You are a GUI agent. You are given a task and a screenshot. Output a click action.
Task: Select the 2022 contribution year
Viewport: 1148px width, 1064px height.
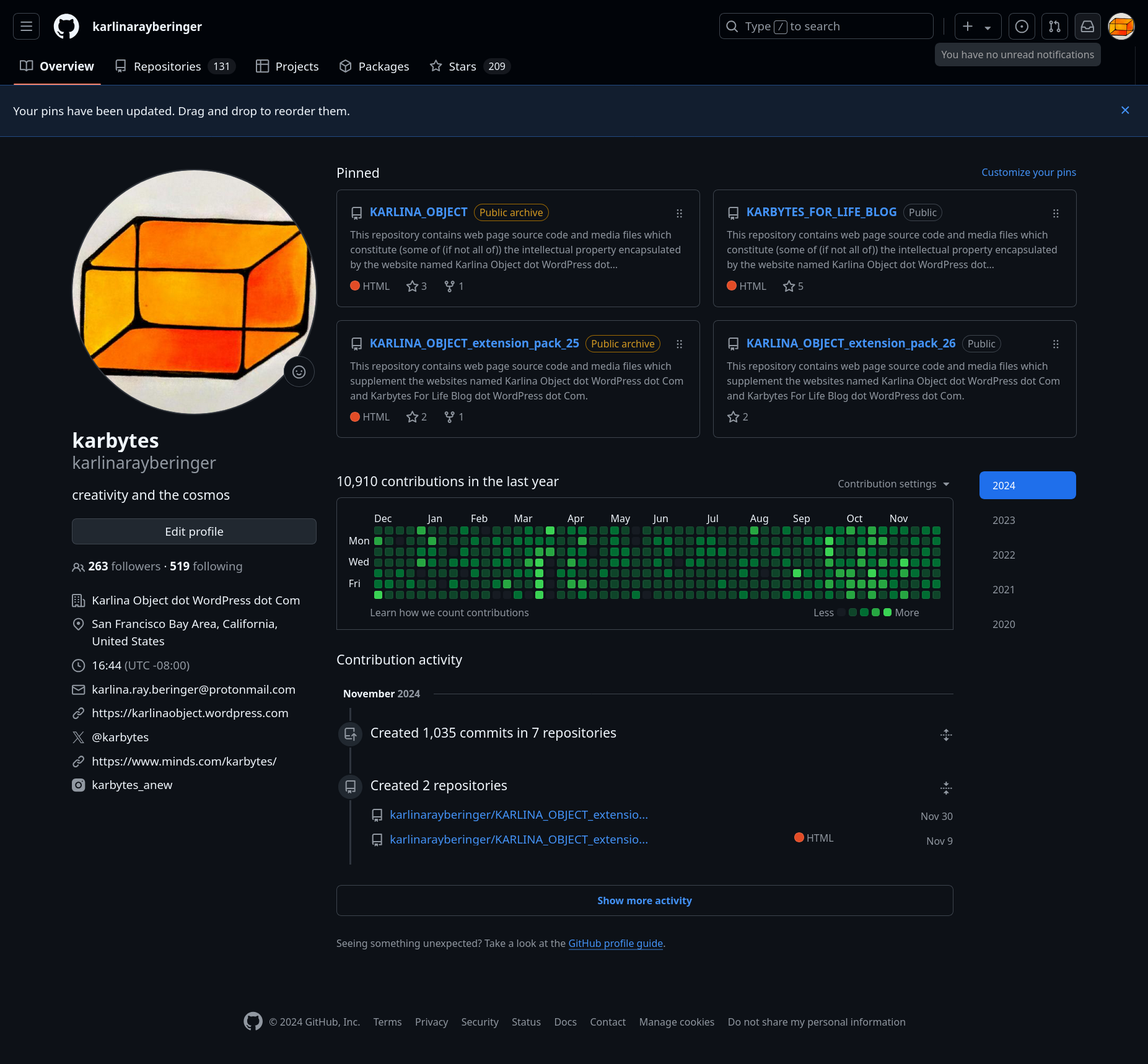click(1027, 555)
